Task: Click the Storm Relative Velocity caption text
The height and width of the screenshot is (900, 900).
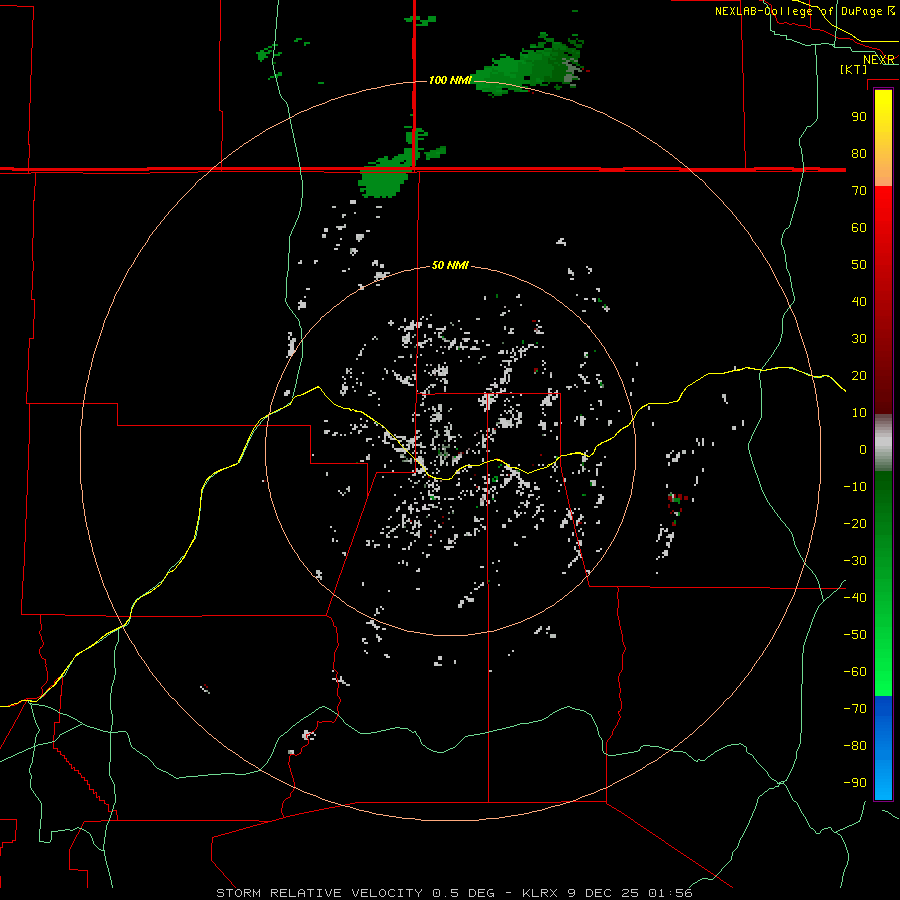Action: point(454,893)
